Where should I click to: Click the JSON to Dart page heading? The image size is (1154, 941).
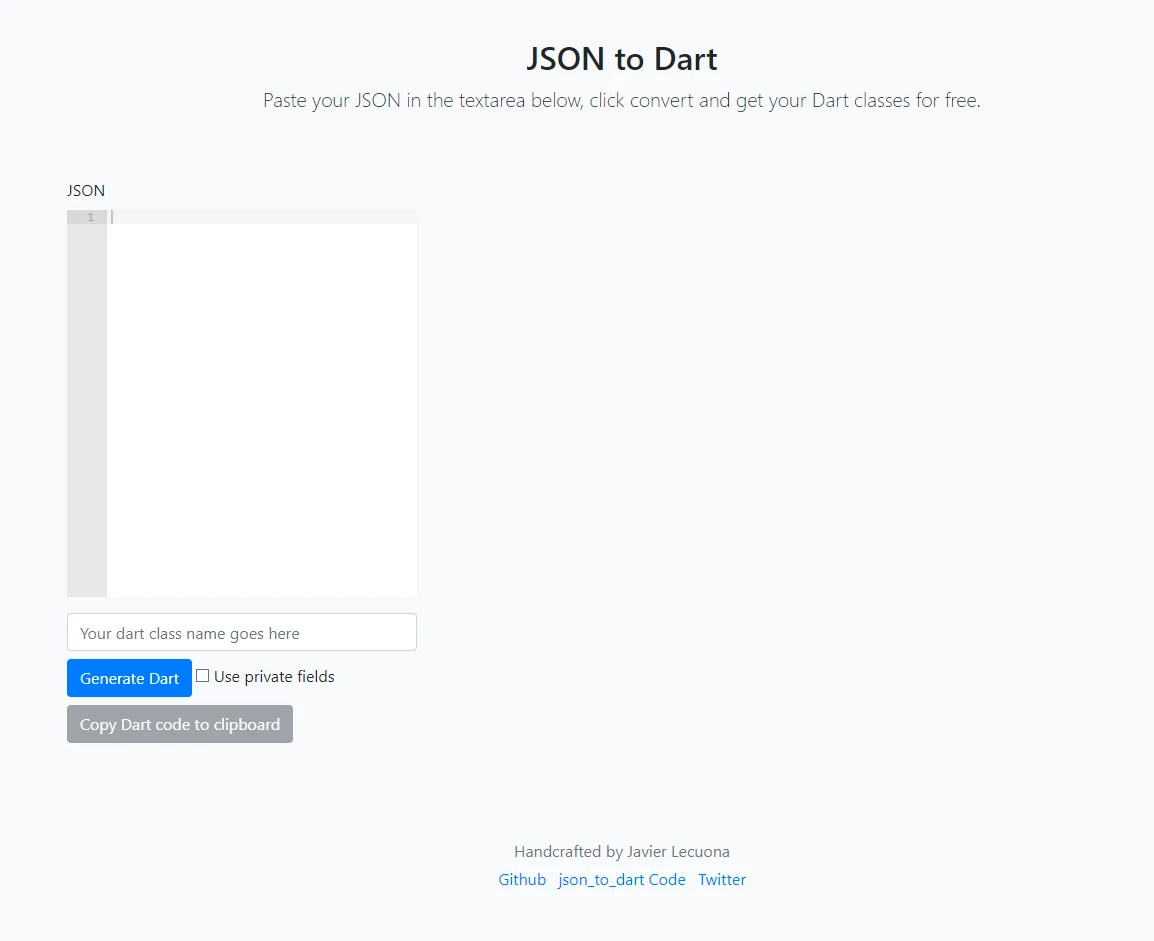click(x=621, y=59)
